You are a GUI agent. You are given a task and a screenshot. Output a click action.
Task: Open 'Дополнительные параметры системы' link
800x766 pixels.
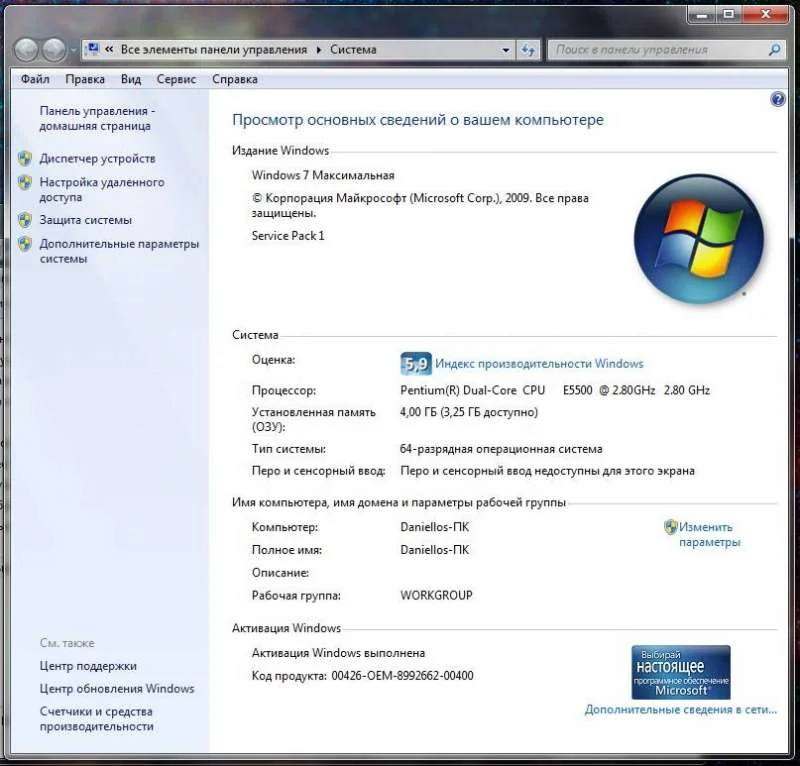[119, 251]
